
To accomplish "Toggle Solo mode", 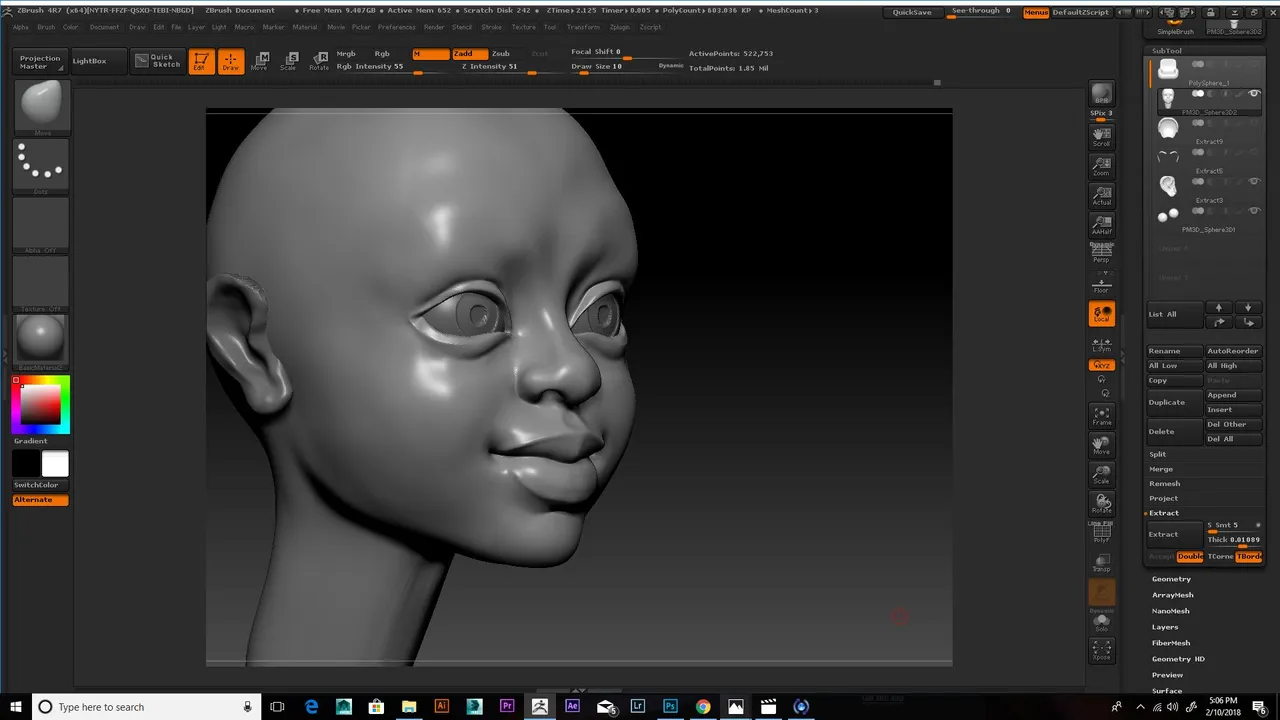I will (x=1101, y=621).
